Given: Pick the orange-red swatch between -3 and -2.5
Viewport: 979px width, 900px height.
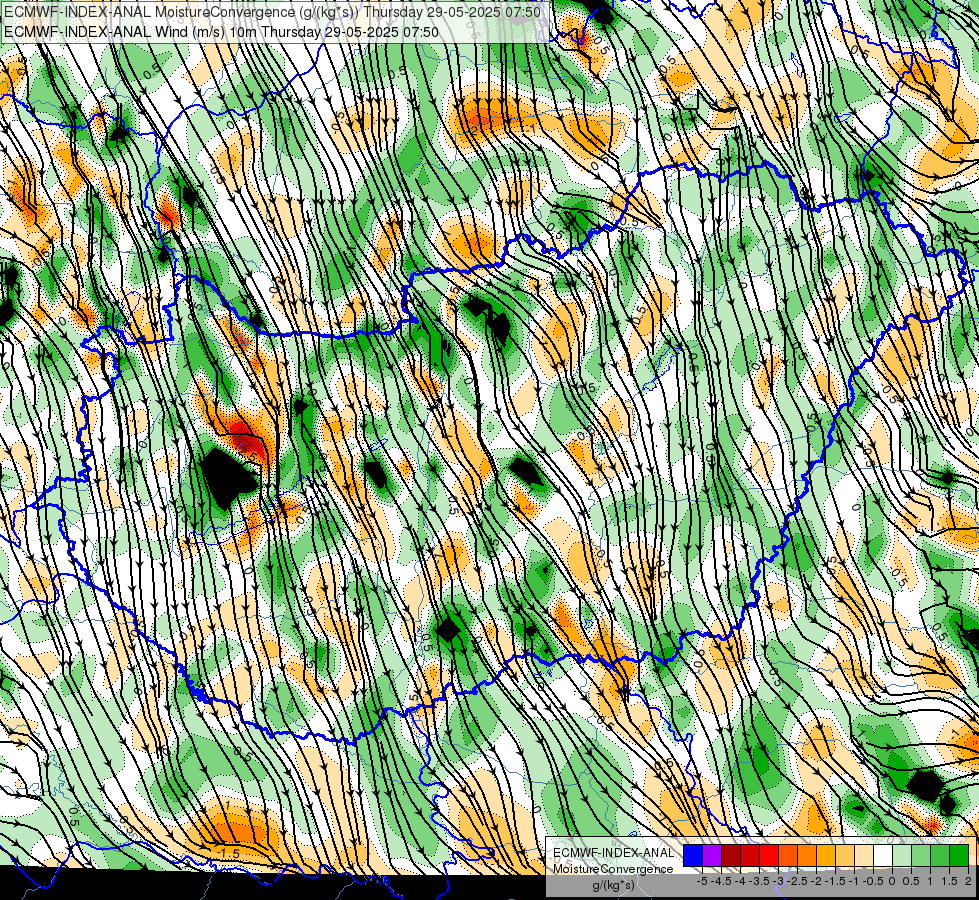Looking at the screenshot, I should point(788,856).
